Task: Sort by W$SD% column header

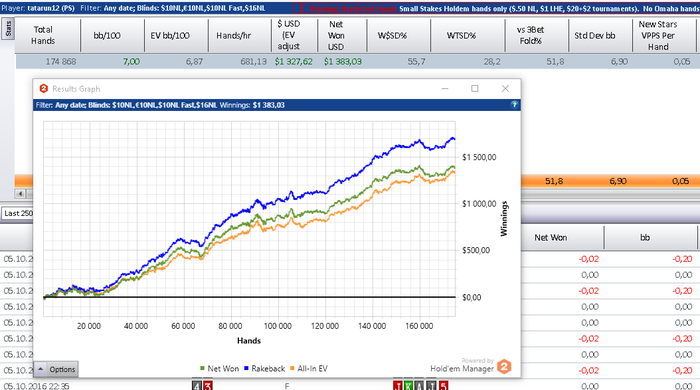Action: click(x=398, y=35)
